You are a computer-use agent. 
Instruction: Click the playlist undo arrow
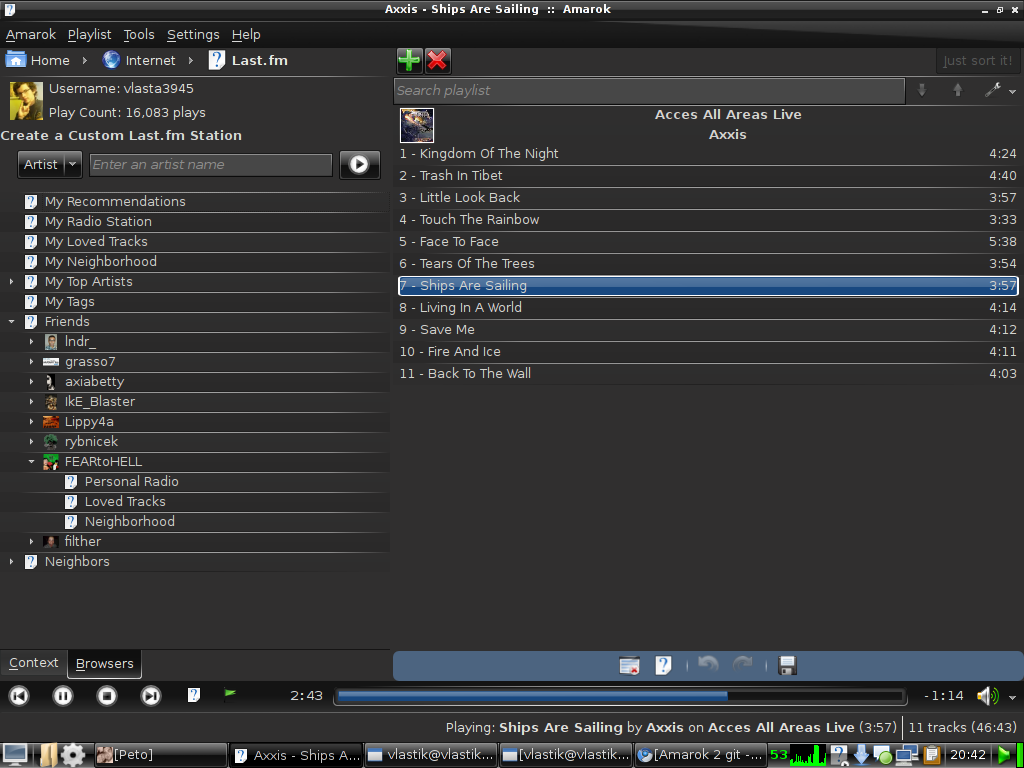(x=708, y=665)
